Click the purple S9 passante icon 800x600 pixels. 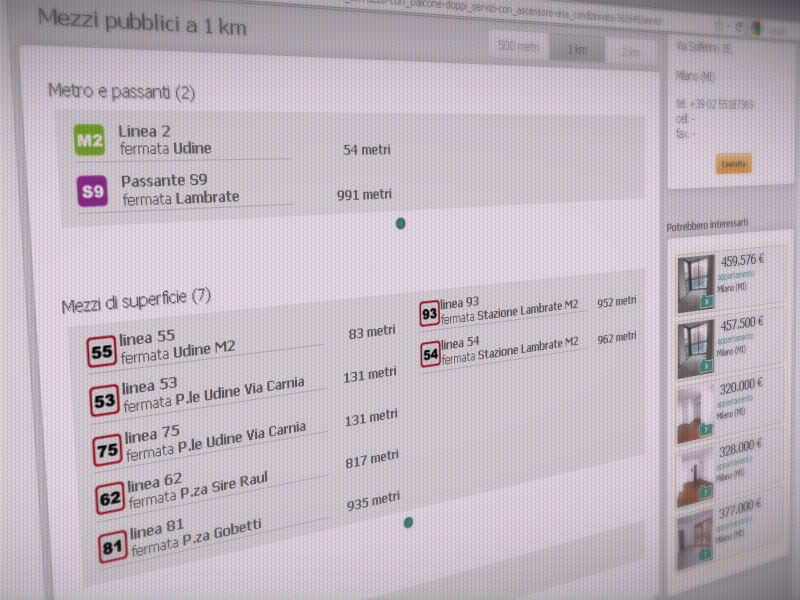point(92,191)
